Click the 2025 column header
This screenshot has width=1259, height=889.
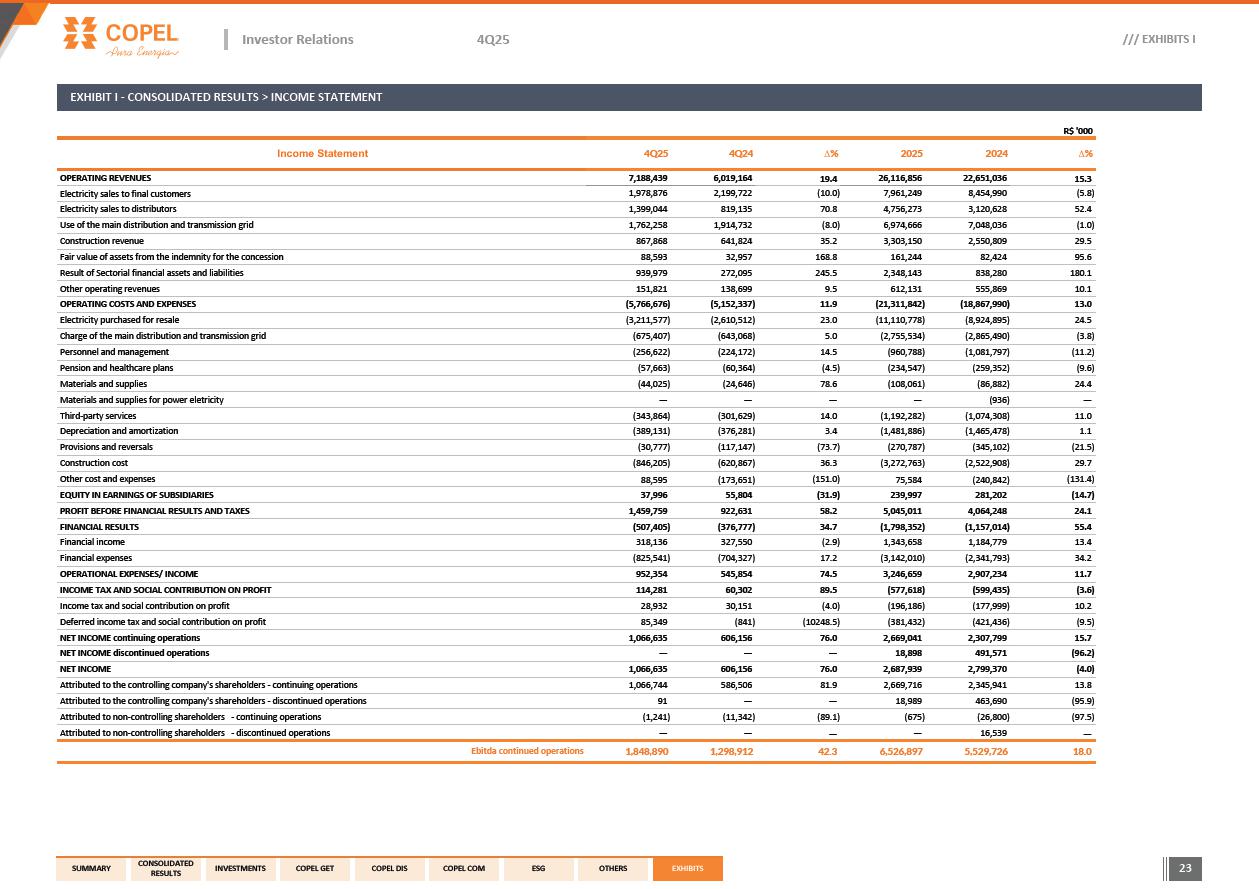pyautogui.click(x=911, y=154)
